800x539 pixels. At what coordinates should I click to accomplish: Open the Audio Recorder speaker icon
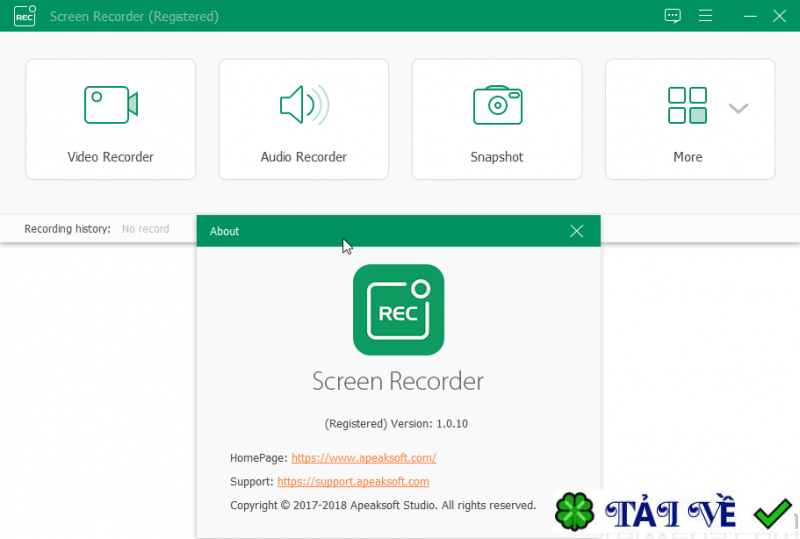[x=304, y=105]
